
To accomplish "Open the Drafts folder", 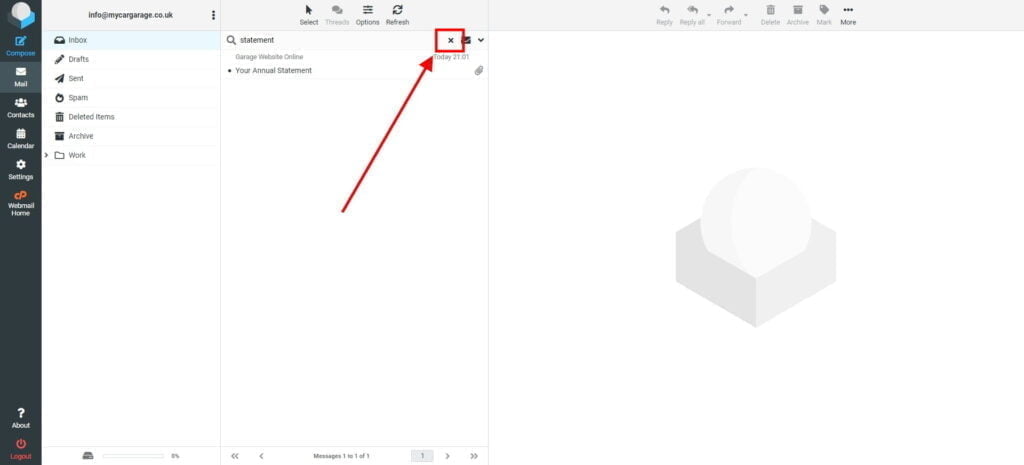I will pos(131,59).
